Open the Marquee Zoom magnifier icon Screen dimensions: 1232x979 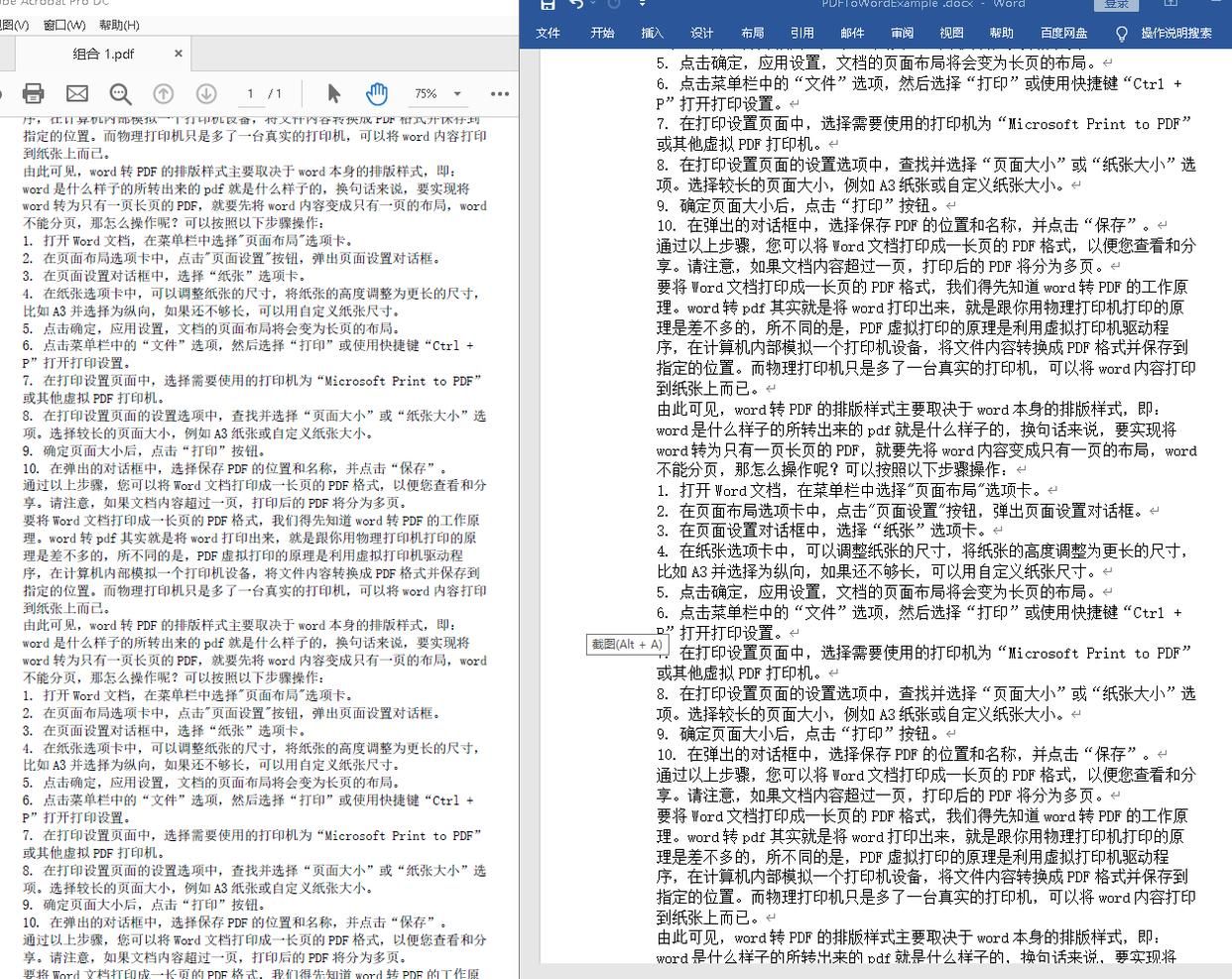119,93
